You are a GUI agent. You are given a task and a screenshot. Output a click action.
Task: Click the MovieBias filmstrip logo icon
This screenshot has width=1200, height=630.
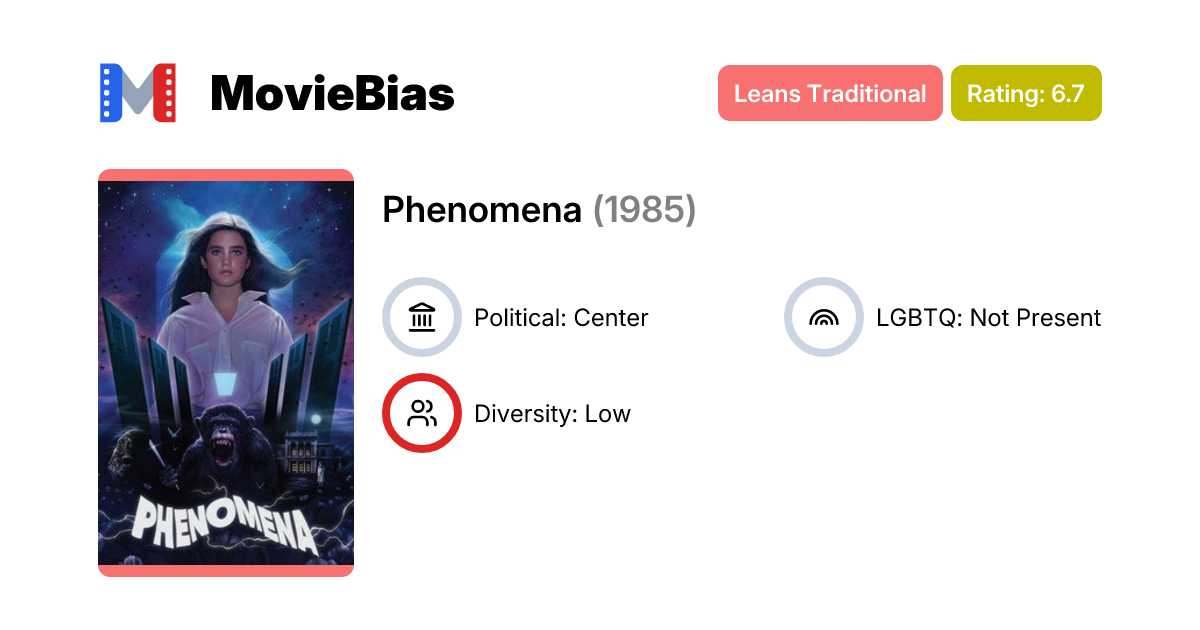pos(137,93)
